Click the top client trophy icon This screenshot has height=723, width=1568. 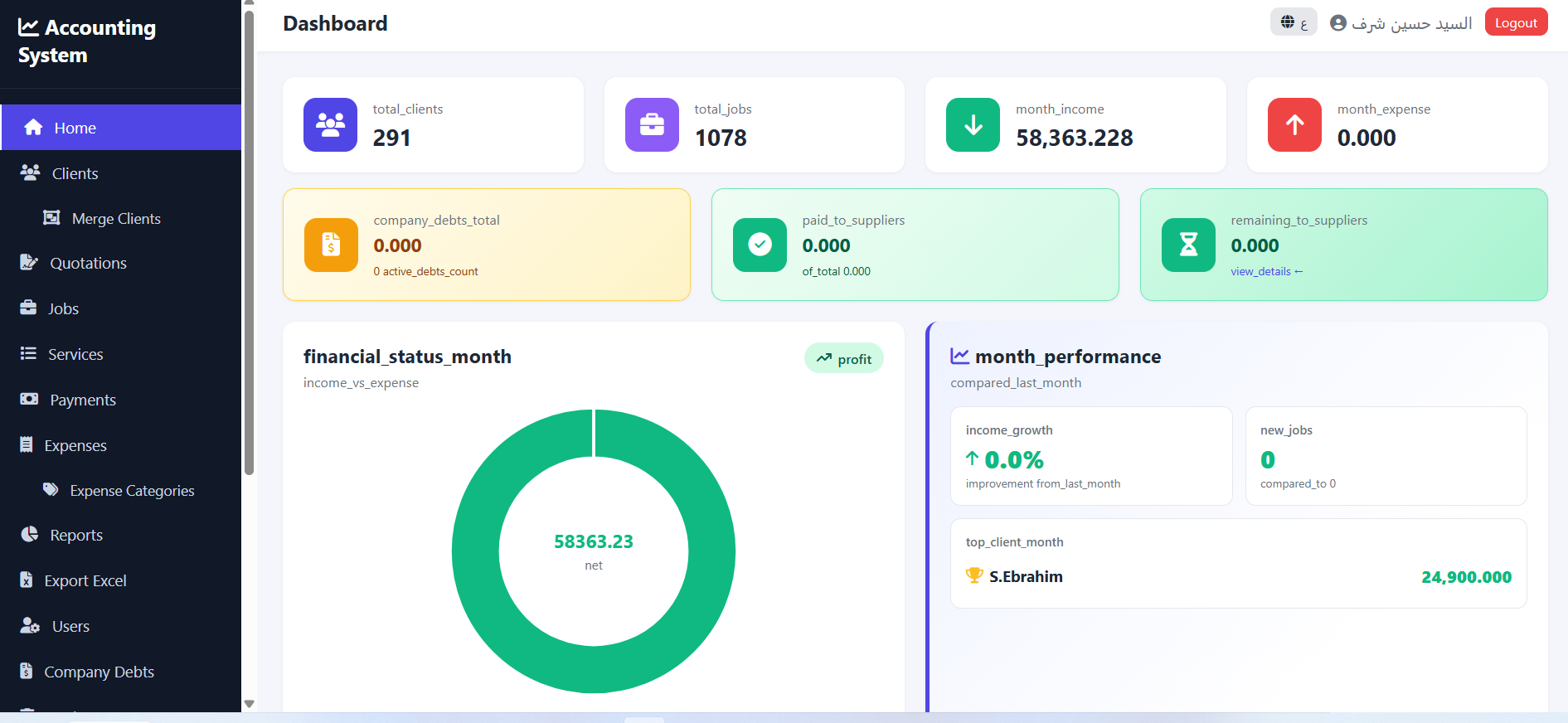(974, 575)
